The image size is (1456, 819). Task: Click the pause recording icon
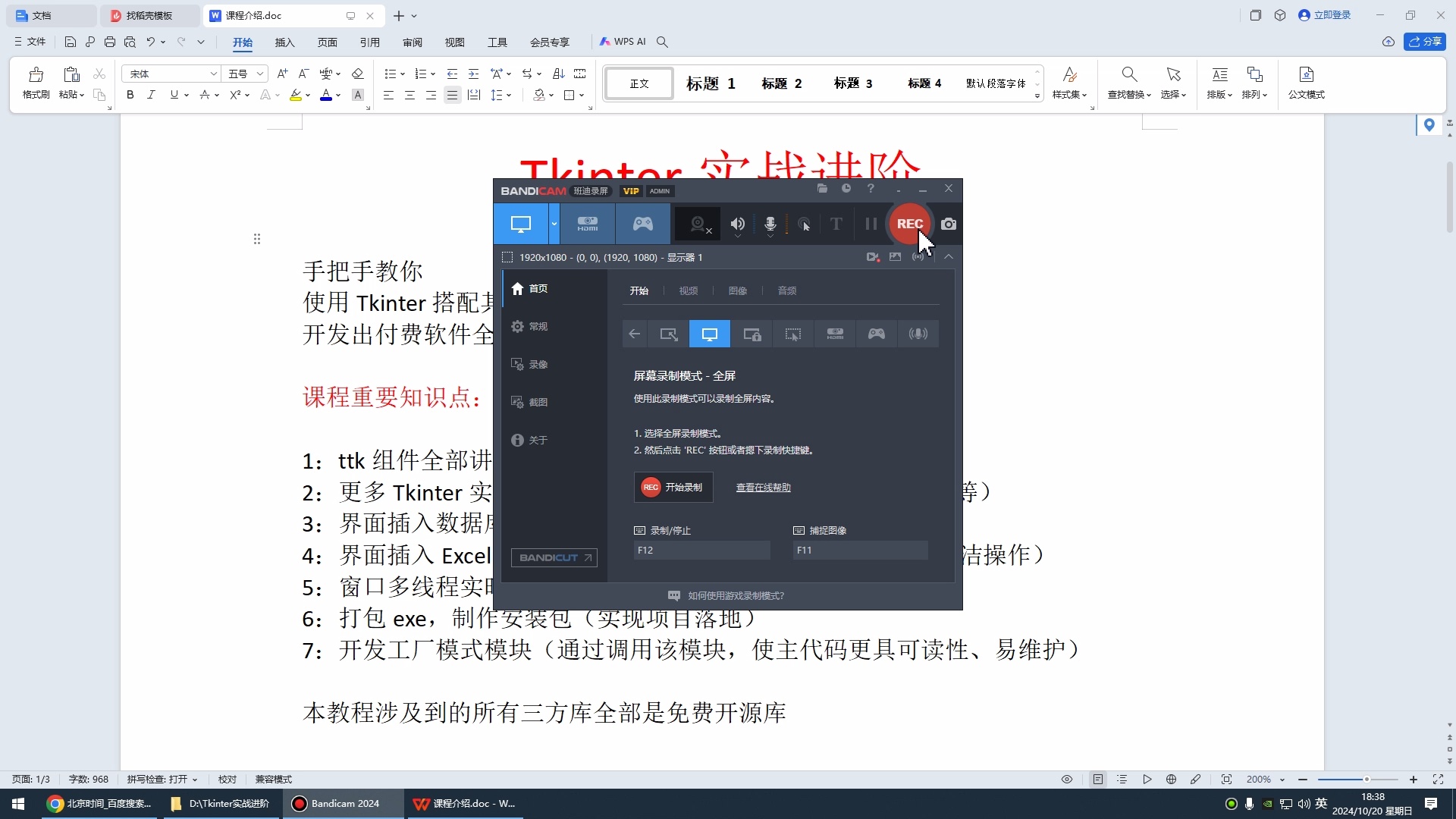pos(870,224)
